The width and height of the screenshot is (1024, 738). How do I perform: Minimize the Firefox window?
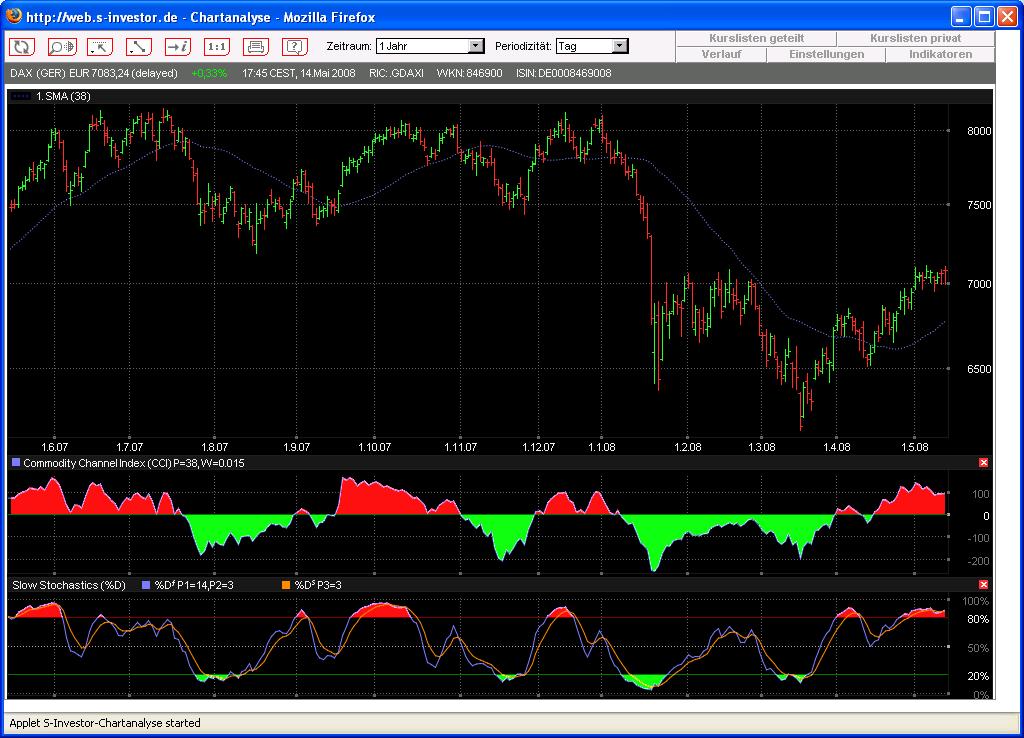pos(961,16)
